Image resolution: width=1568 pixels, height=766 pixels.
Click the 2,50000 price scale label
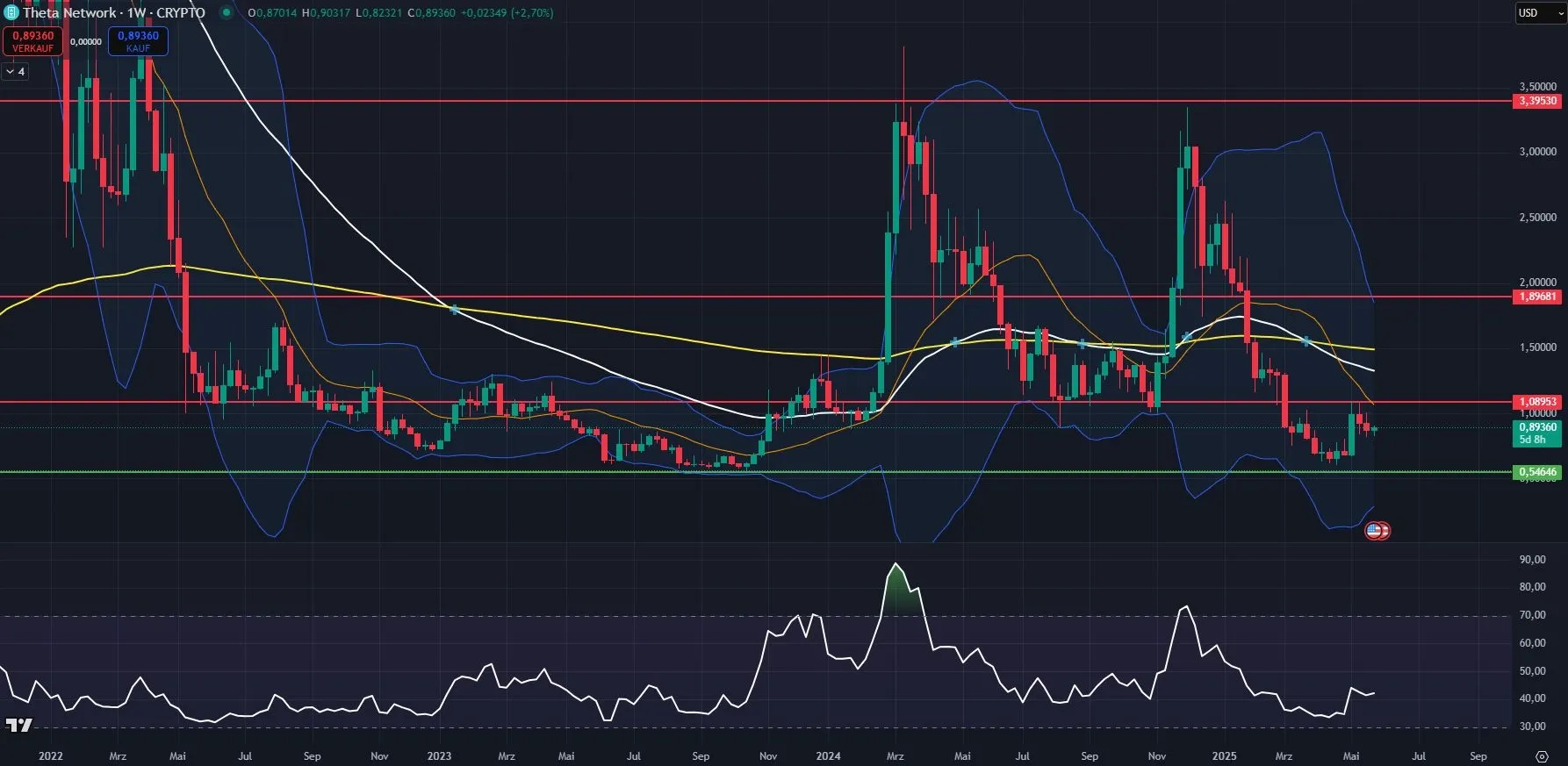tap(1537, 218)
